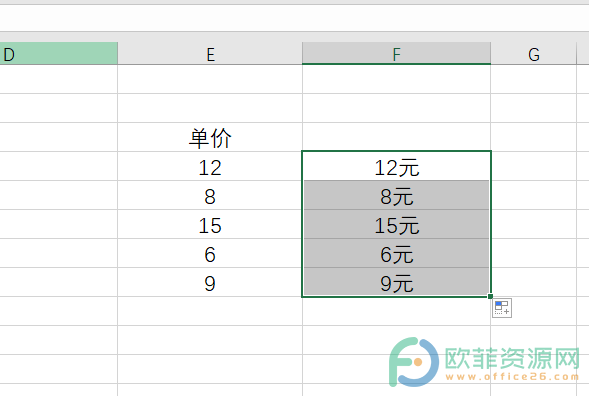Open the Auto Fill Options icon
The height and width of the screenshot is (396, 589).
click(502, 308)
